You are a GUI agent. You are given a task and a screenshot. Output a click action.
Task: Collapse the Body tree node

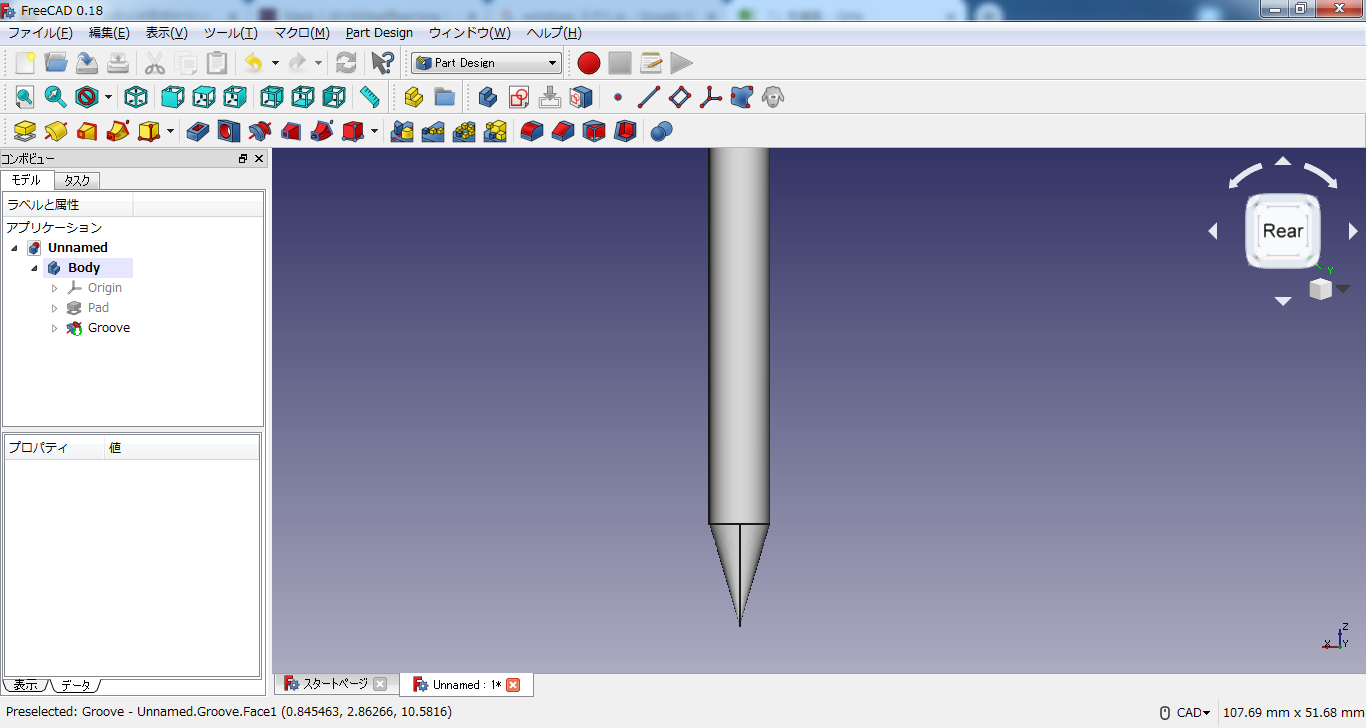pyautogui.click(x=34, y=268)
